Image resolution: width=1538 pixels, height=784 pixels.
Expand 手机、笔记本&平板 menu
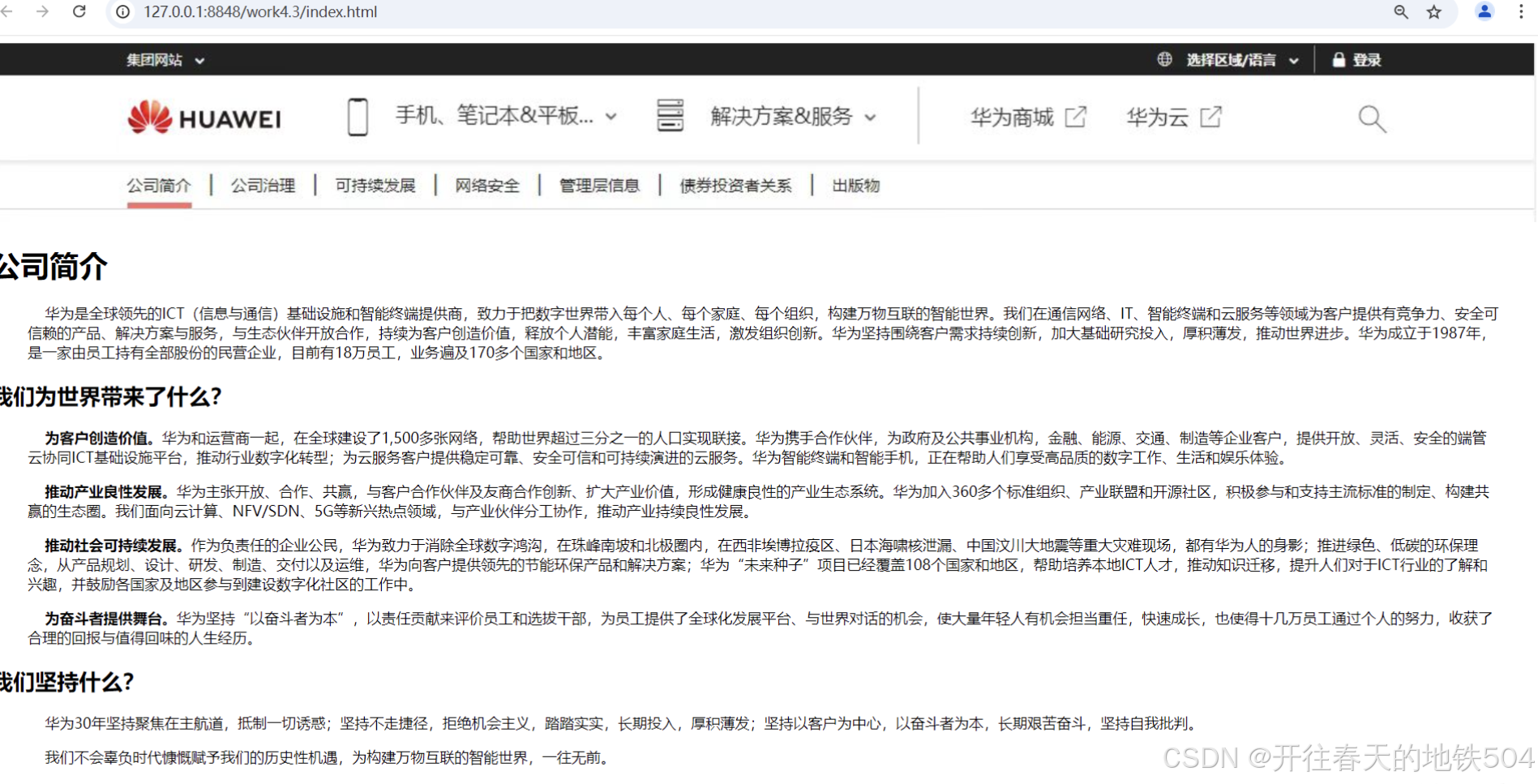coord(506,116)
